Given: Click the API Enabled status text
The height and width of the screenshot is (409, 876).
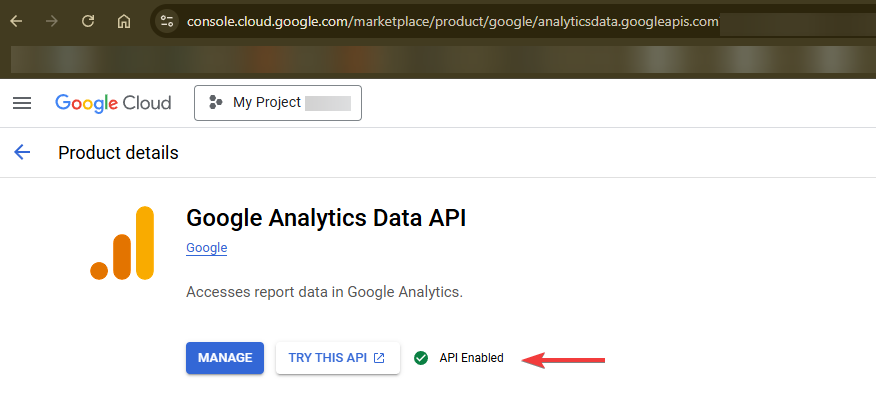Looking at the screenshot, I should [x=472, y=358].
